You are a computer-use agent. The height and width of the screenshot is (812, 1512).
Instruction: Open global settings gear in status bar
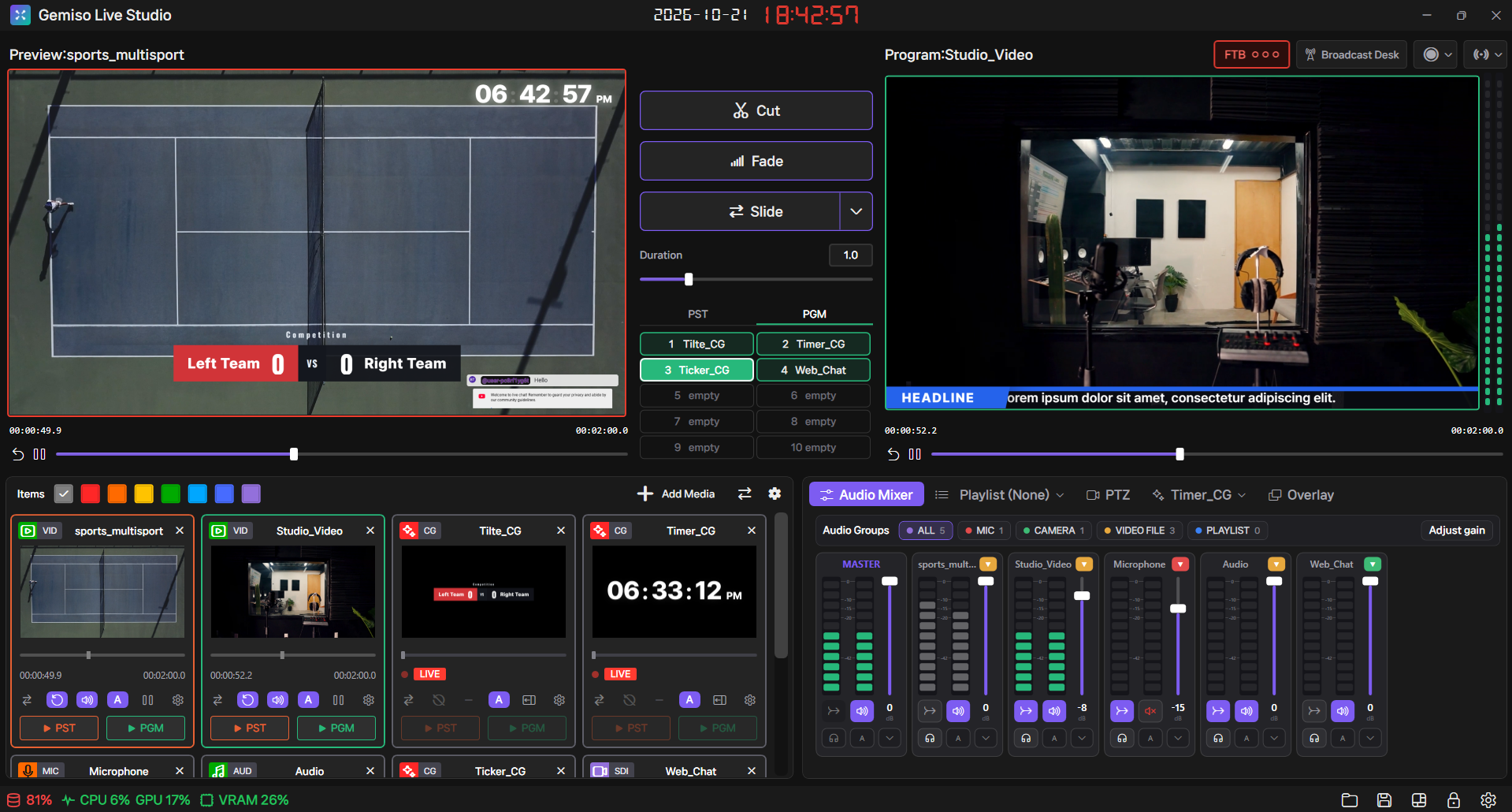[x=1488, y=800]
